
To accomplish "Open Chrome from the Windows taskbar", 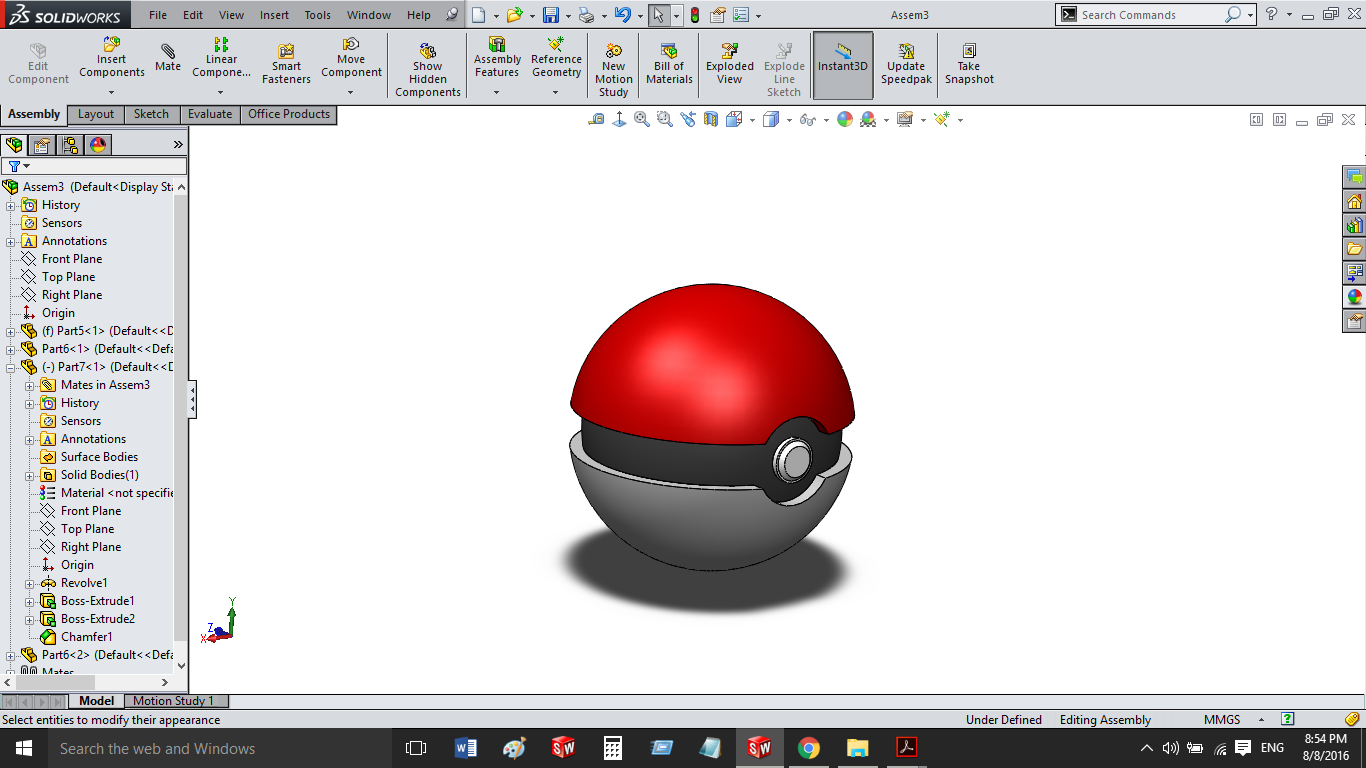I will 809,748.
